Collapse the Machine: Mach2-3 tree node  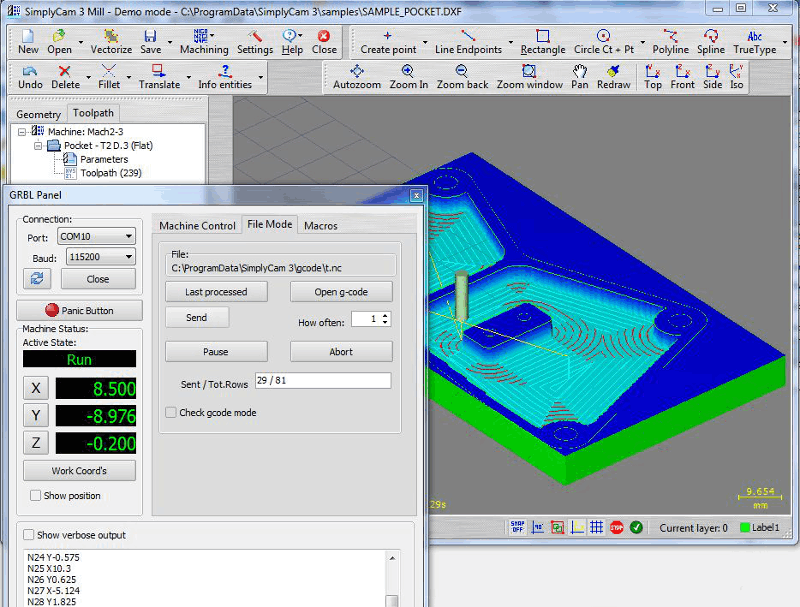pos(21,132)
